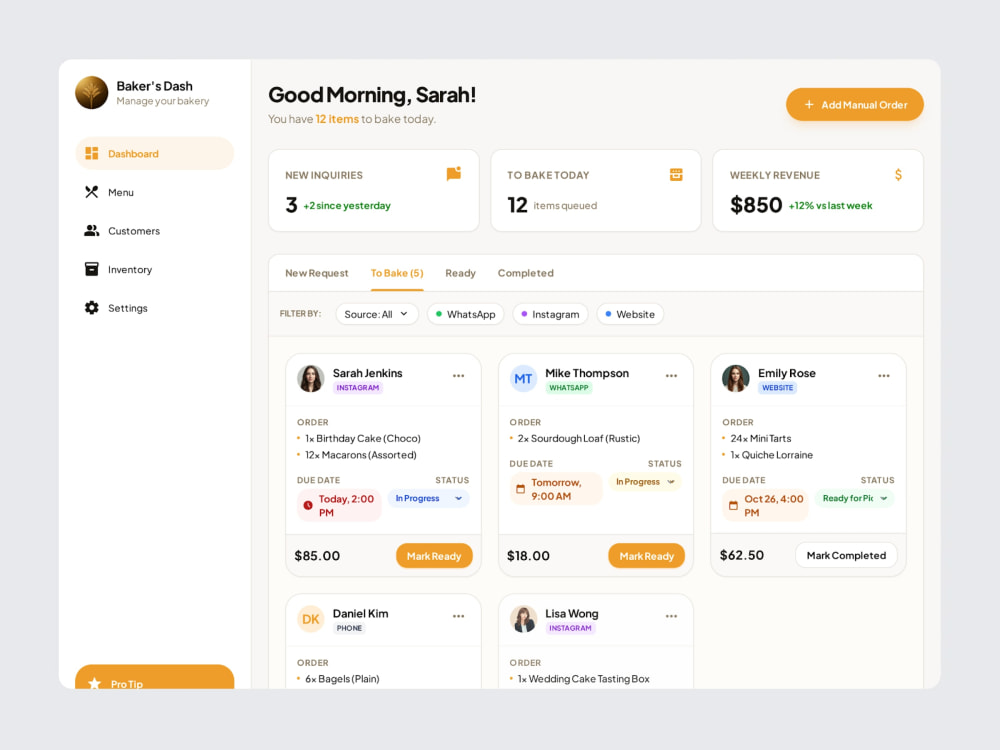
Task: Open more options on Daniel Kim card
Action: (x=459, y=616)
